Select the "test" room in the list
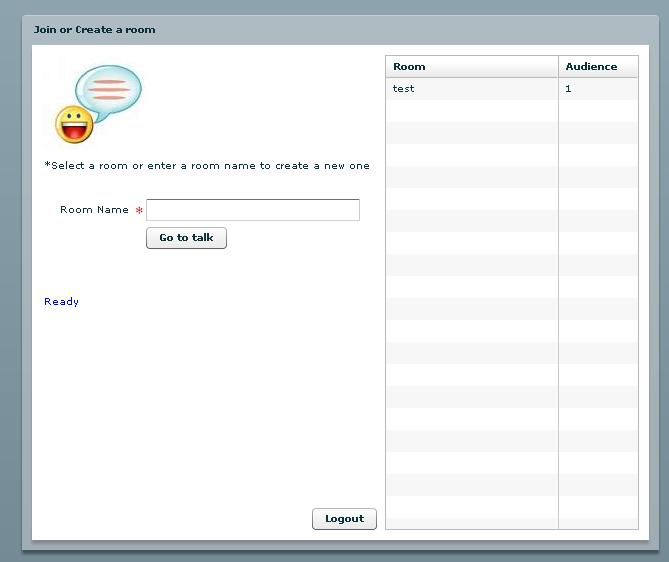This screenshot has height=562, width=669. tap(471, 89)
